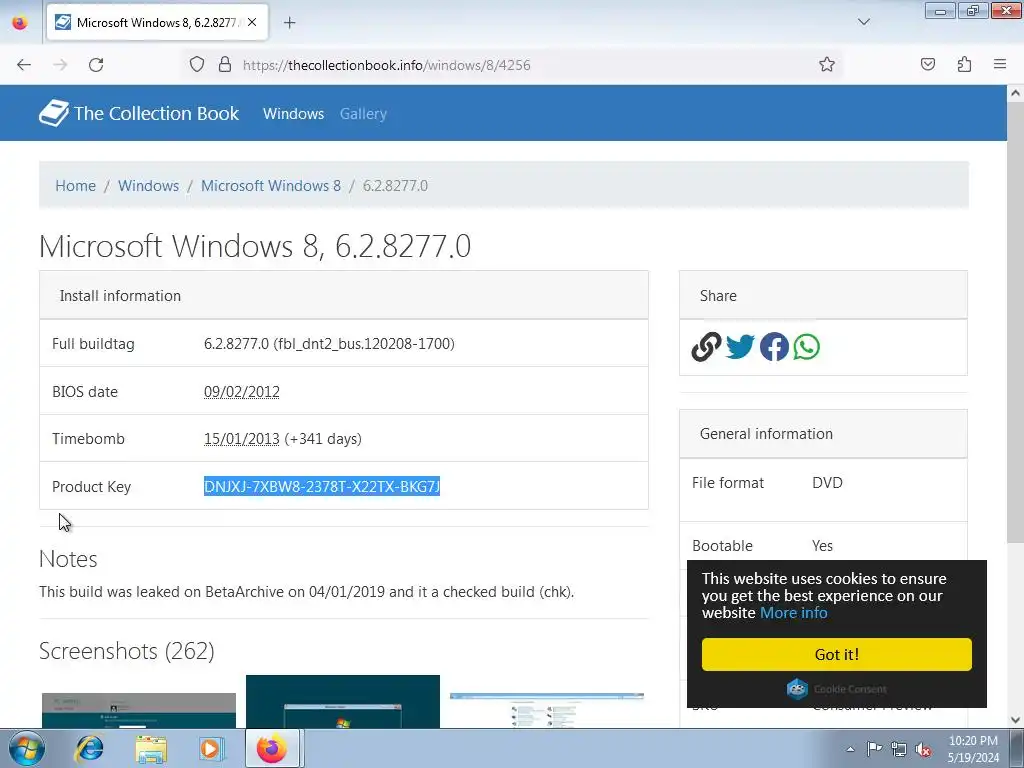Open Firefox application hamburger menu

1000,64
